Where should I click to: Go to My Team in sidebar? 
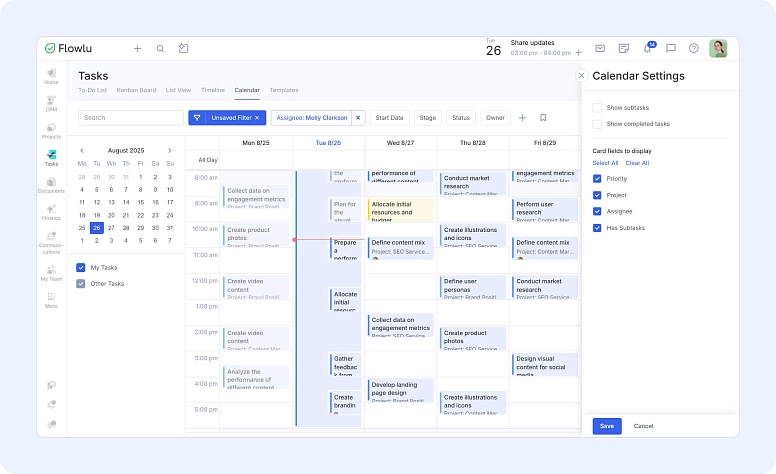coord(51,271)
